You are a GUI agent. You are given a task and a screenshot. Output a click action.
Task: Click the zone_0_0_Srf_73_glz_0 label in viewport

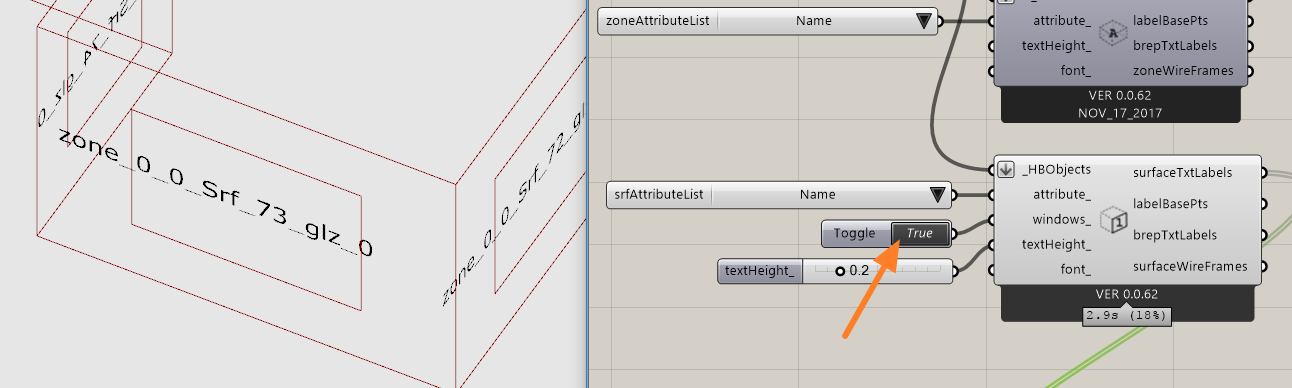click(x=215, y=192)
